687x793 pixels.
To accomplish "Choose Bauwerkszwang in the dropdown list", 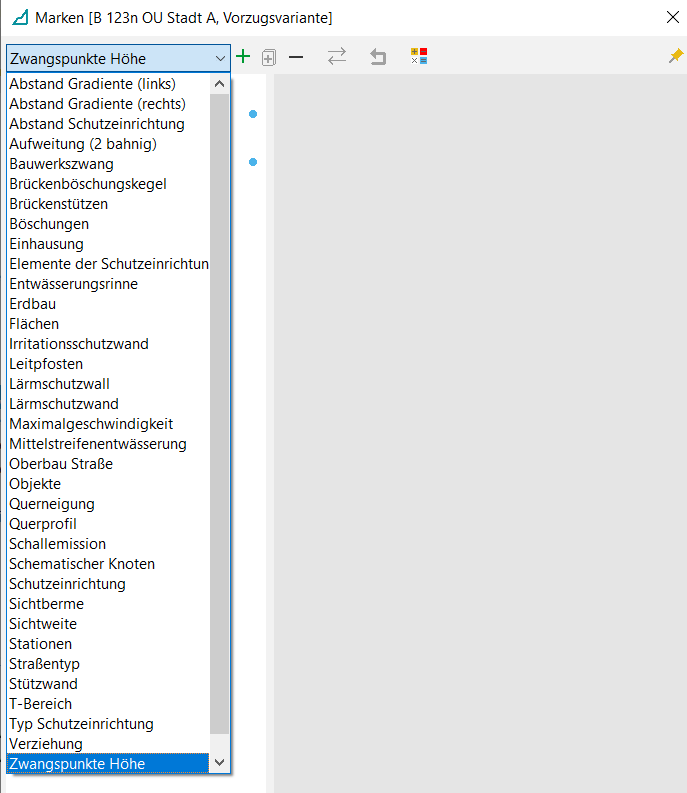I will tap(61, 164).
